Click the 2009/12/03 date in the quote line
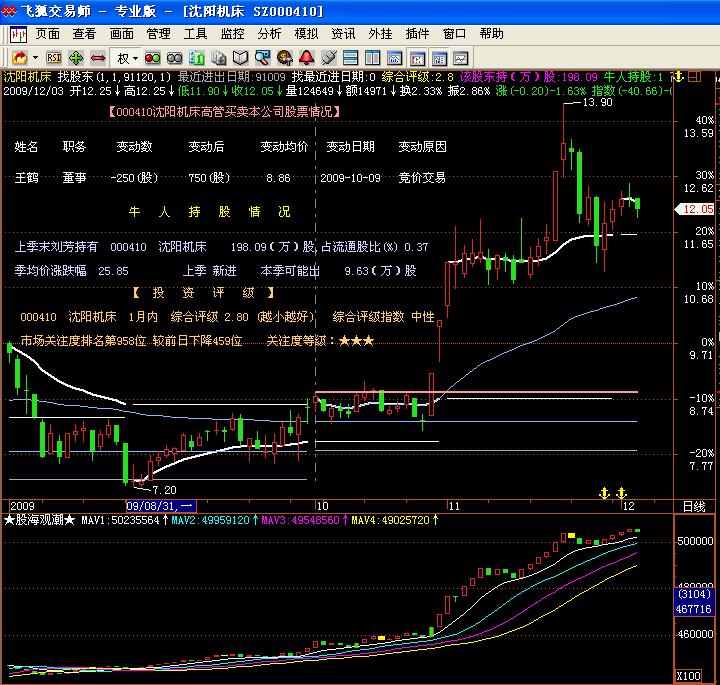The image size is (720, 685). pos(34,91)
